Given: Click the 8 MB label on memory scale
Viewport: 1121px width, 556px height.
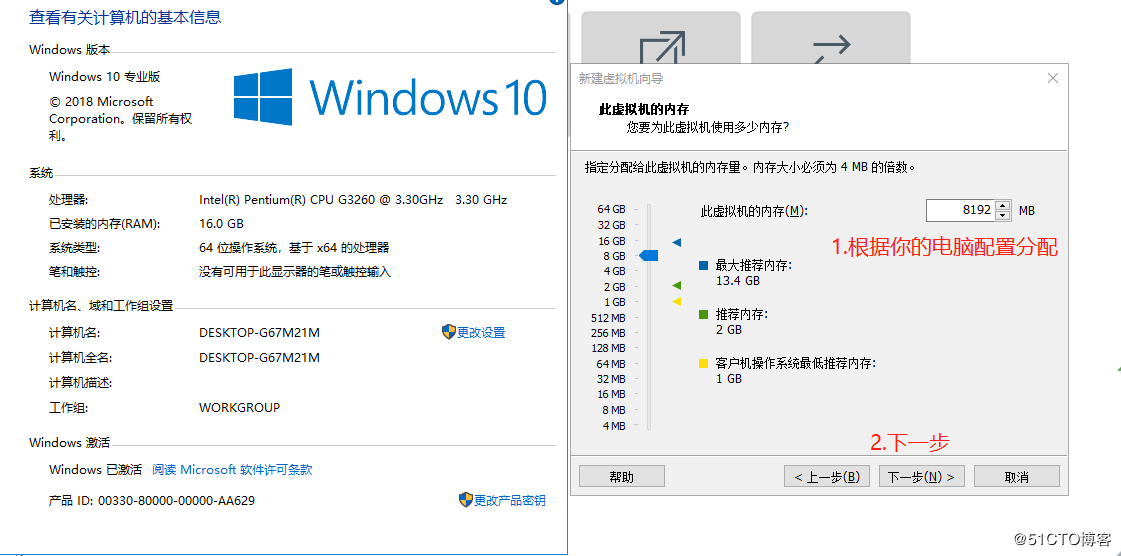Looking at the screenshot, I should click(x=614, y=410).
